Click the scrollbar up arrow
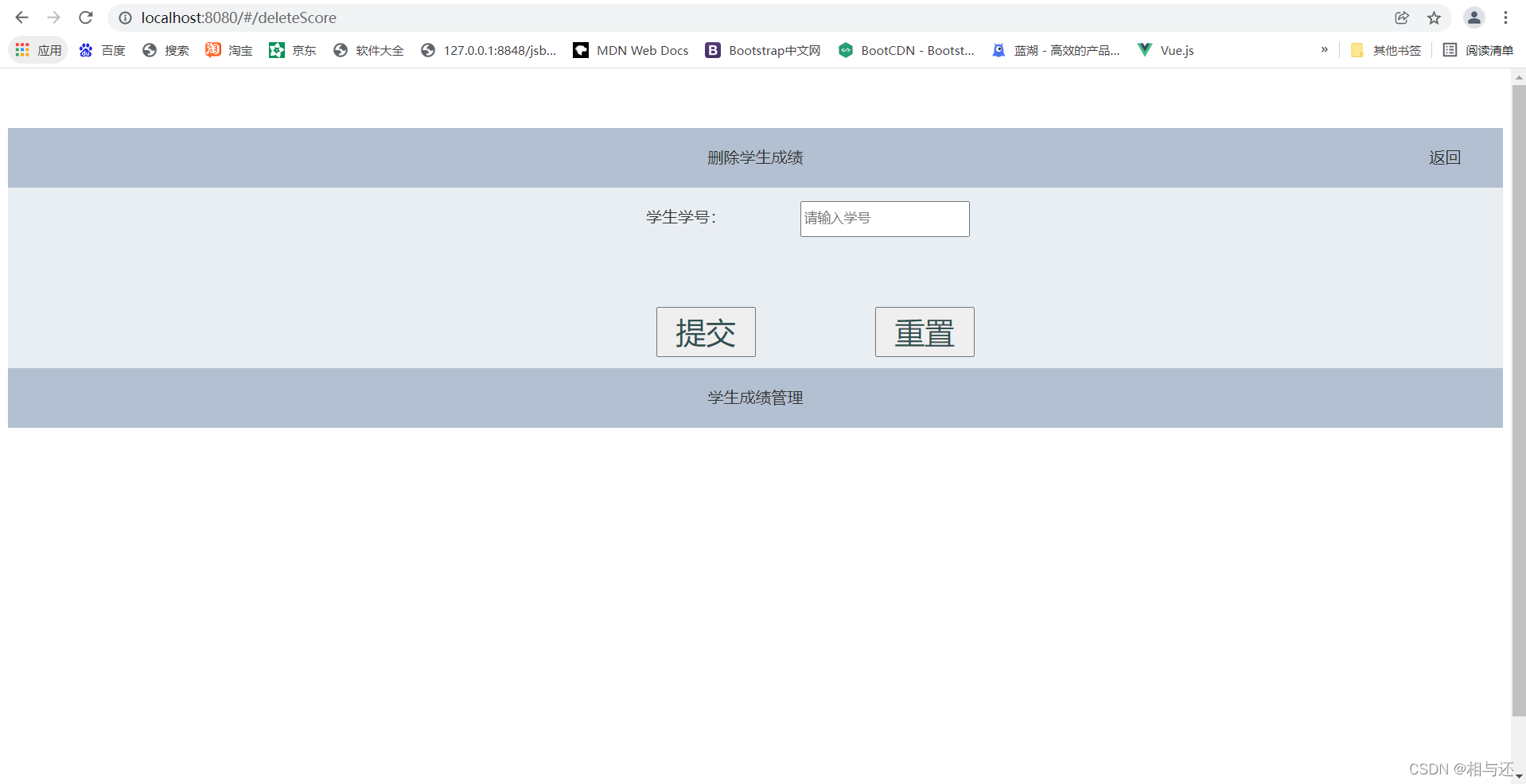Screen dimensions: 1526x784 (x=1519, y=77)
